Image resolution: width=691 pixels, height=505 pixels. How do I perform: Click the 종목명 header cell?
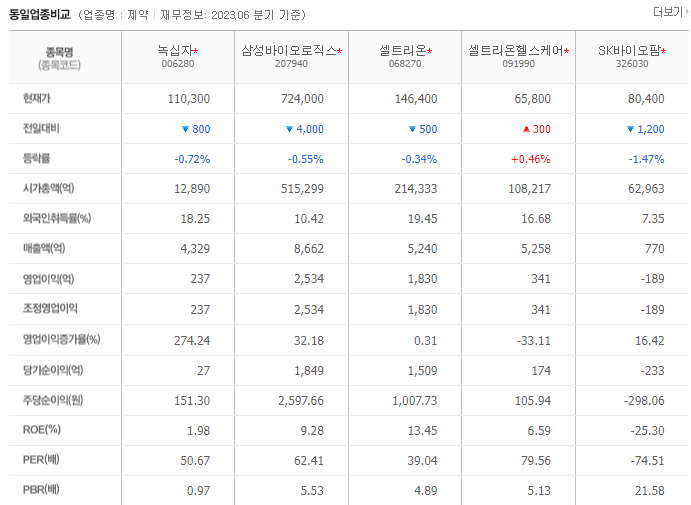(65, 57)
